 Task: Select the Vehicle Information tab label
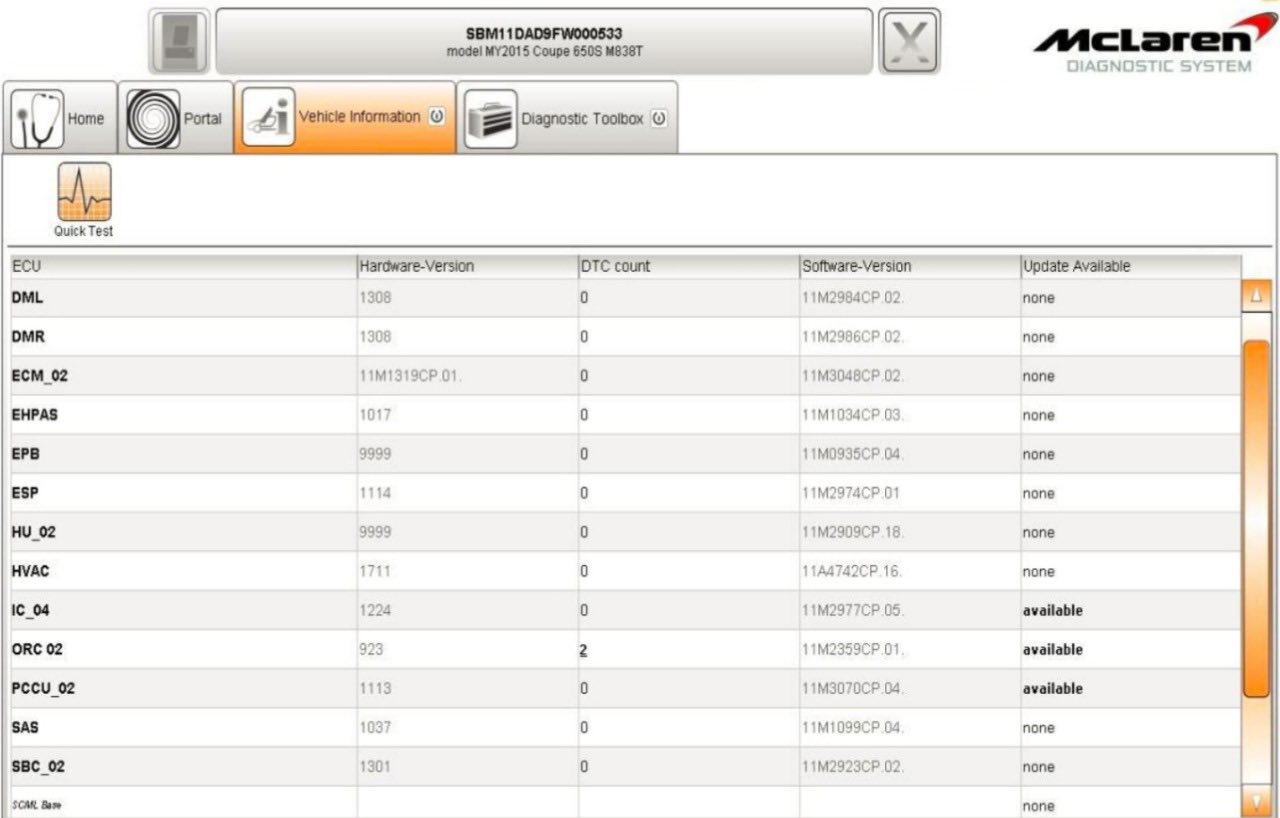pos(360,117)
